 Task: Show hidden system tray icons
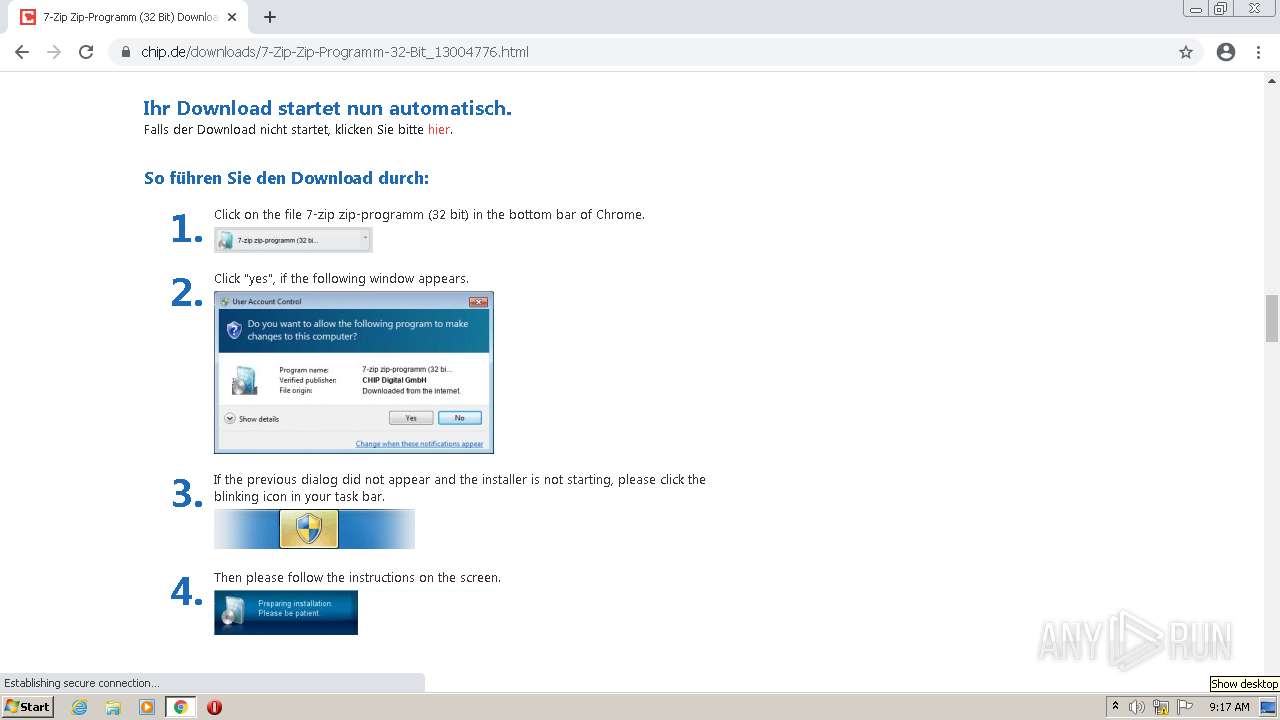click(x=1115, y=707)
